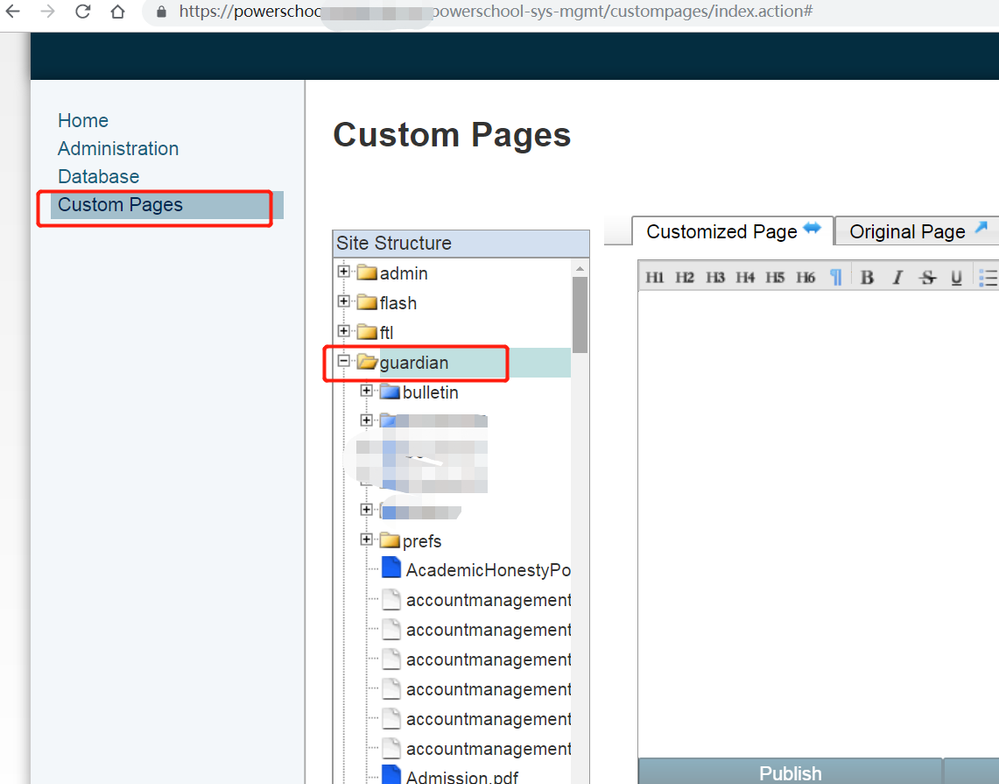Toggle underline formatting
The width and height of the screenshot is (999, 784).
pyautogui.click(x=956, y=278)
